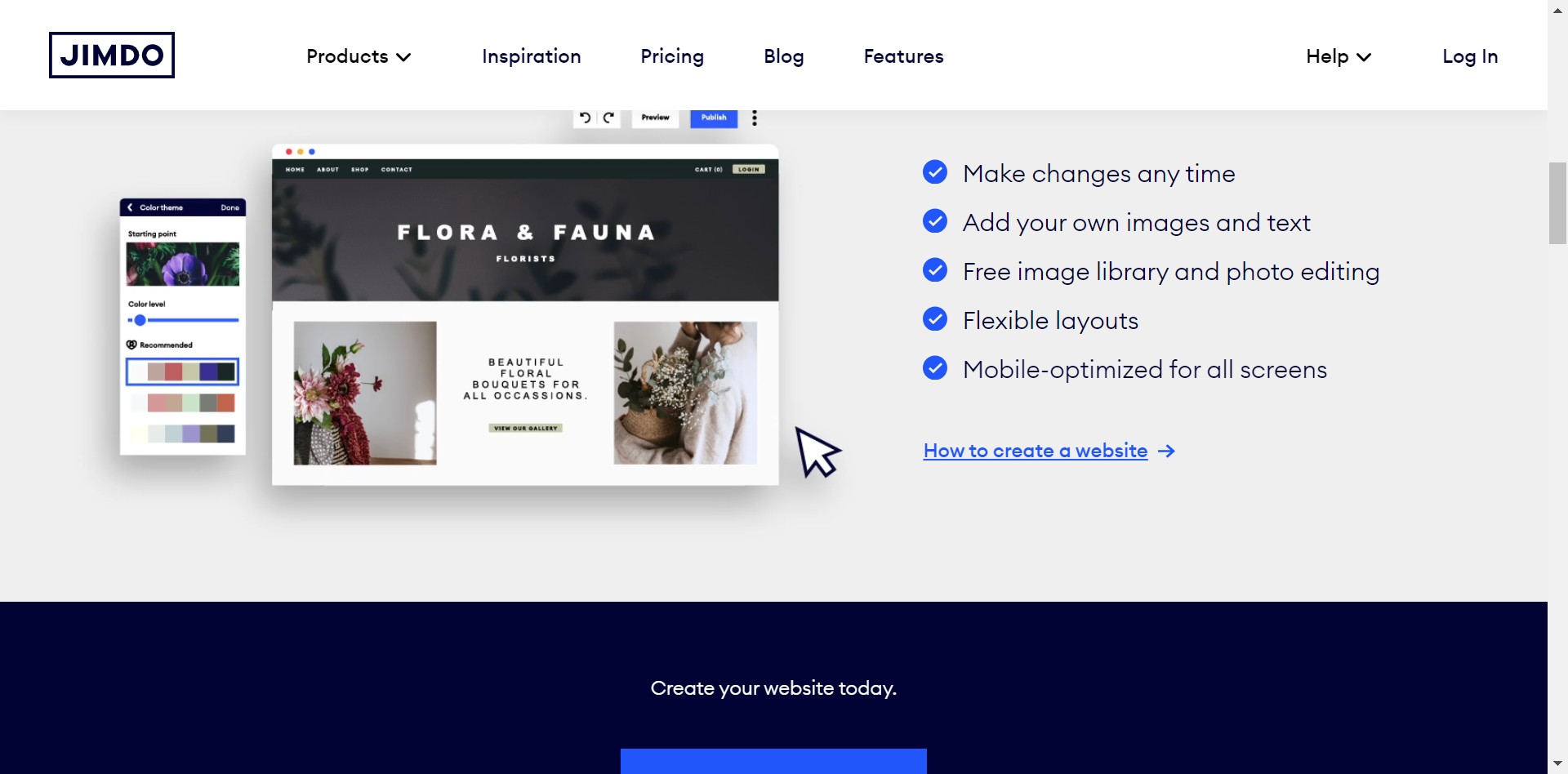1568x774 pixels.
Task: Open the Pricing page
Action: (672, 56)
